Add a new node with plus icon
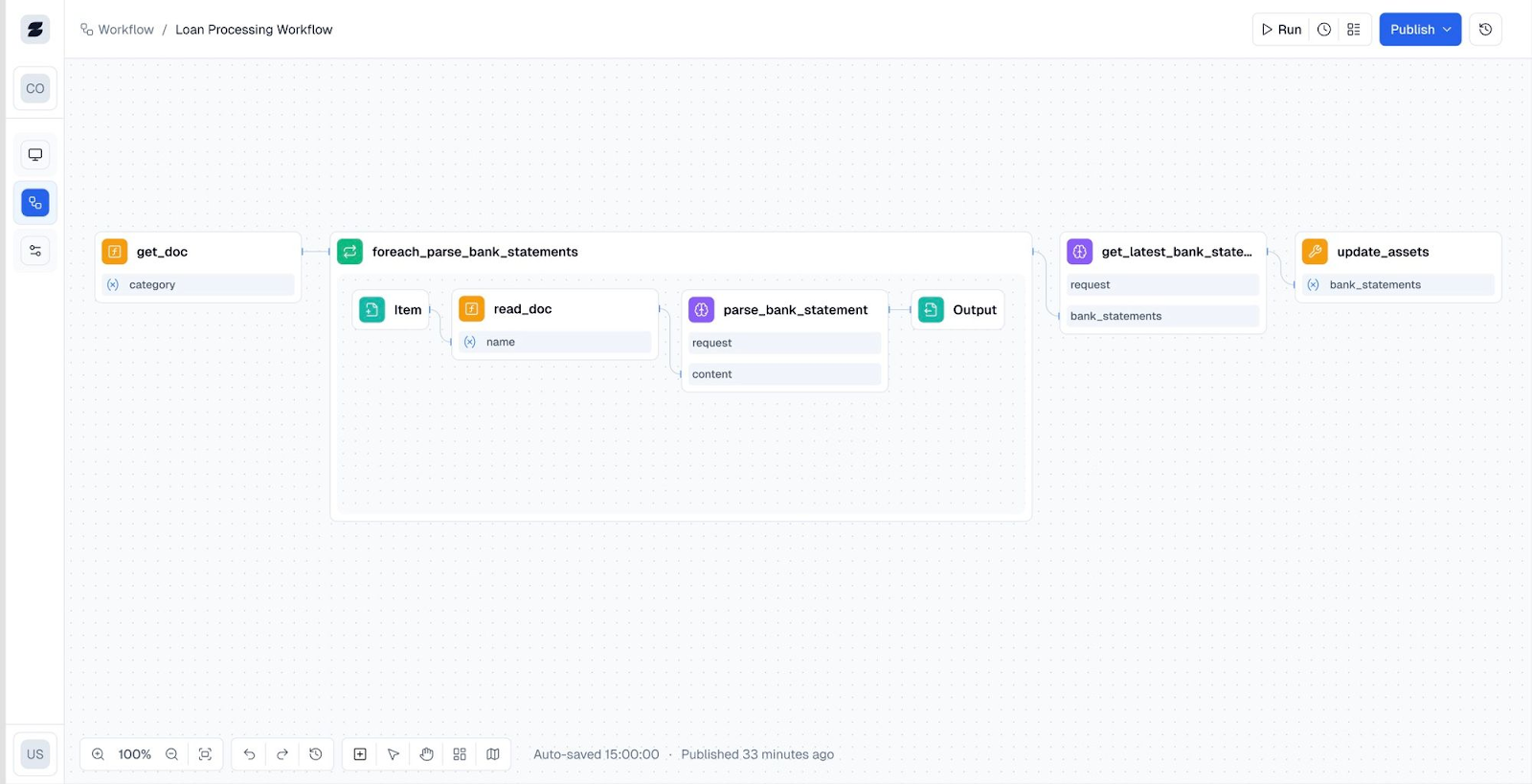This screenshot has height=784, width=1532. (x=360, y=754)
